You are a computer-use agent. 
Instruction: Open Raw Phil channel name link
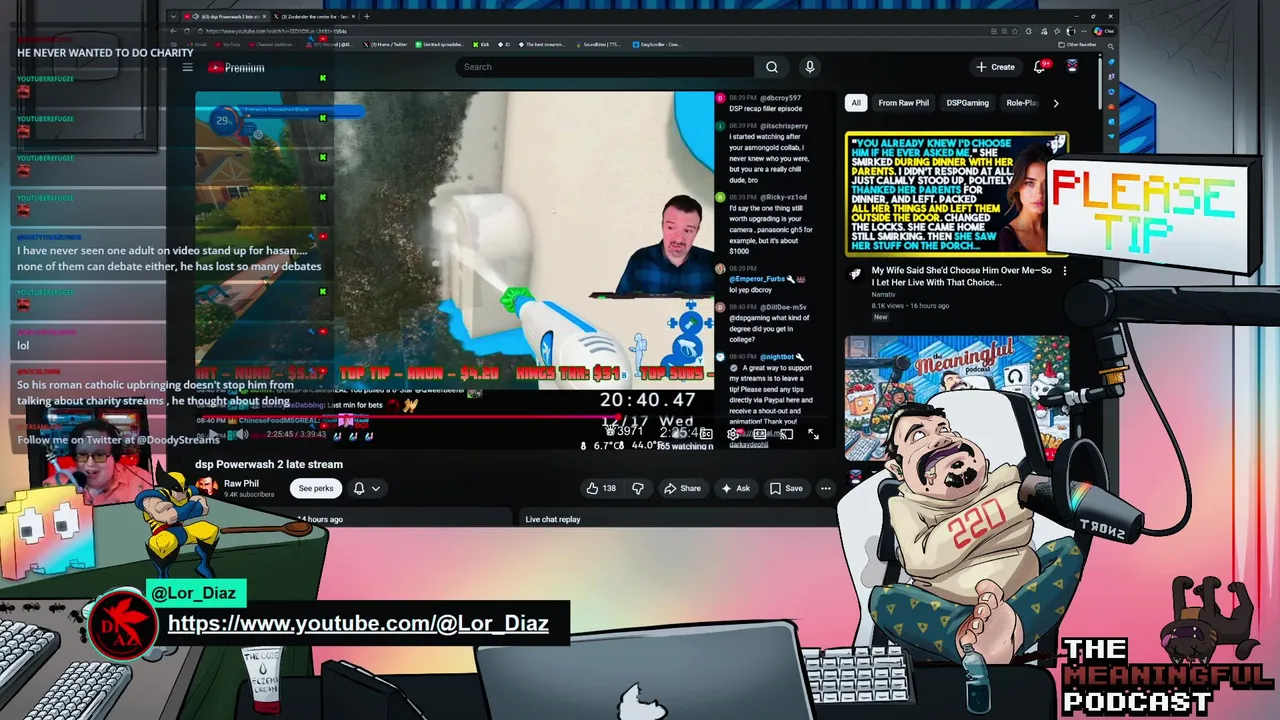pyautogui.click(x=241, y=483)
